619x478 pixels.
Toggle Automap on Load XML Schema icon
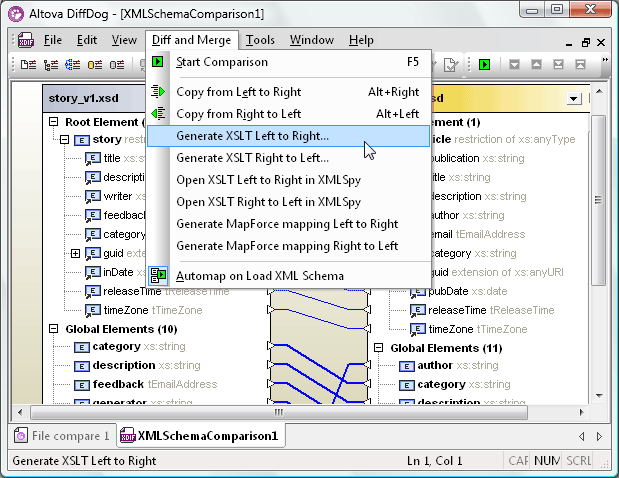point(158,275)
